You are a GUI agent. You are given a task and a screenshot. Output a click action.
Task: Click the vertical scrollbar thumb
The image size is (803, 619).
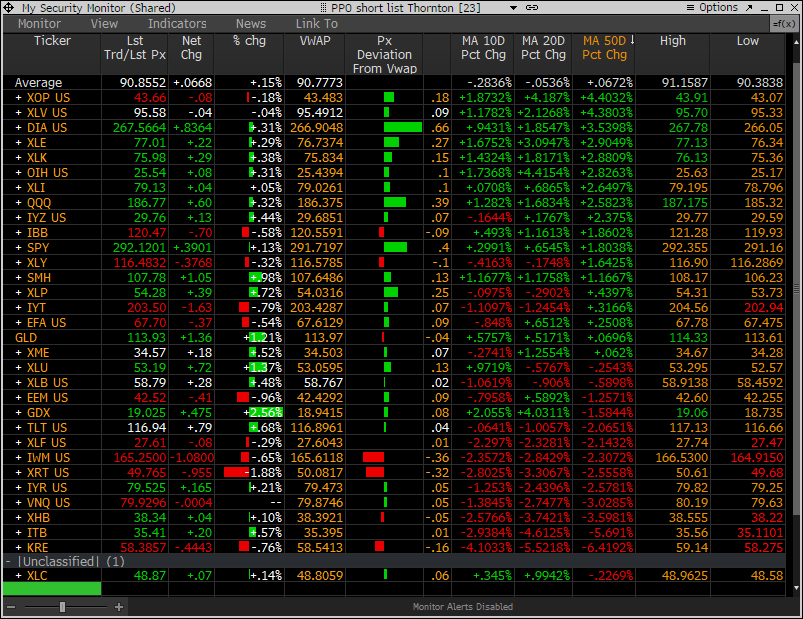point(796,289)
